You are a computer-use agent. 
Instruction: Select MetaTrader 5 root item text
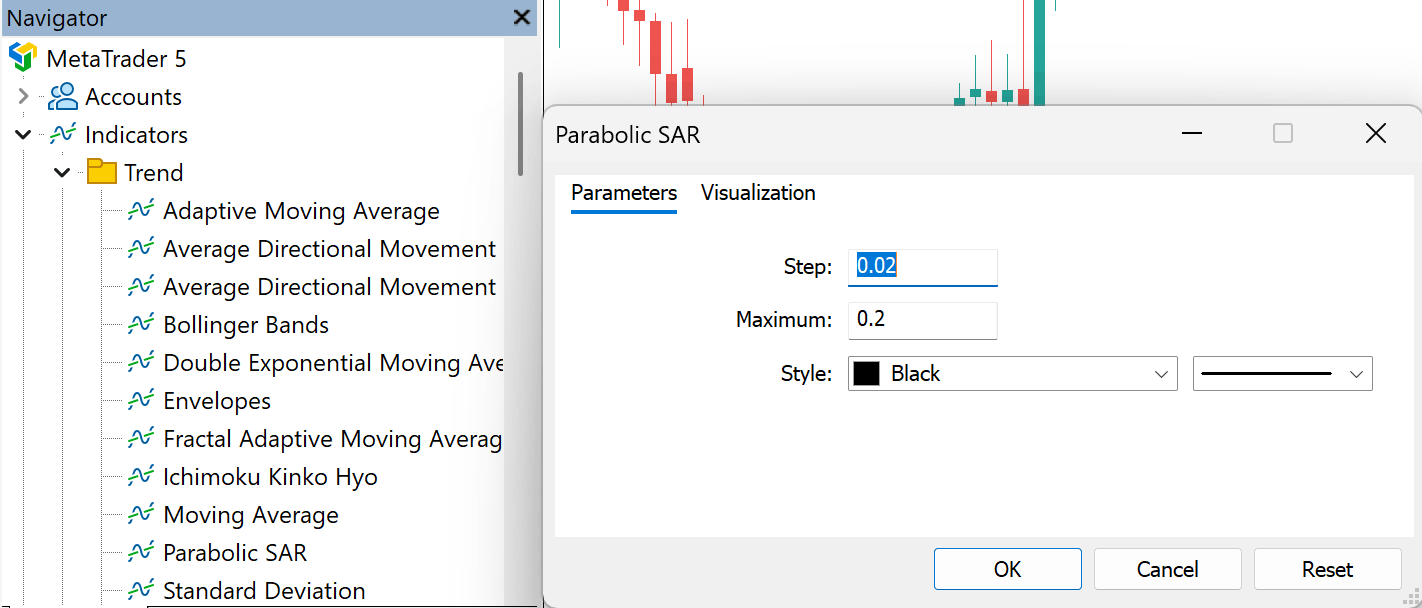(117, 59)
